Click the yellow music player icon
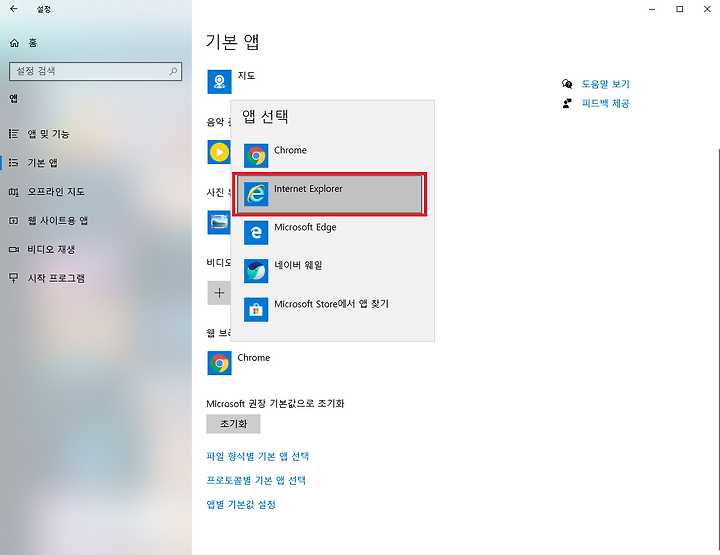 [x=219, y=152]
